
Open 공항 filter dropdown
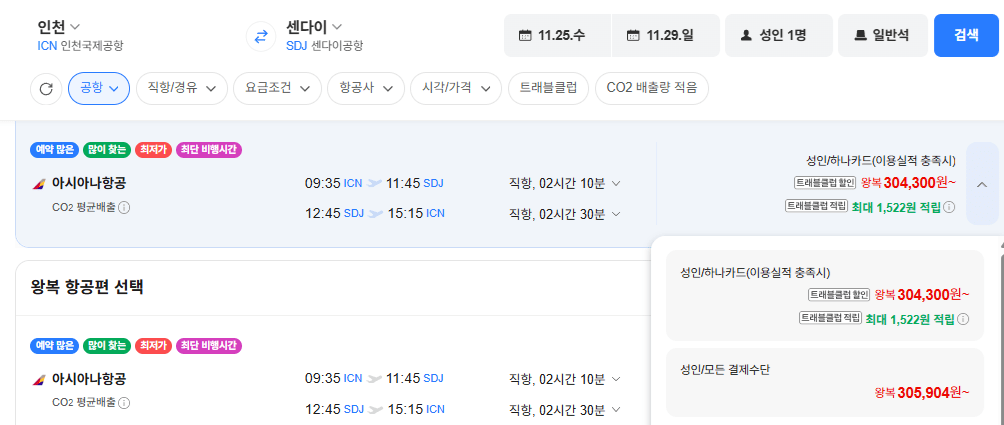99,88
